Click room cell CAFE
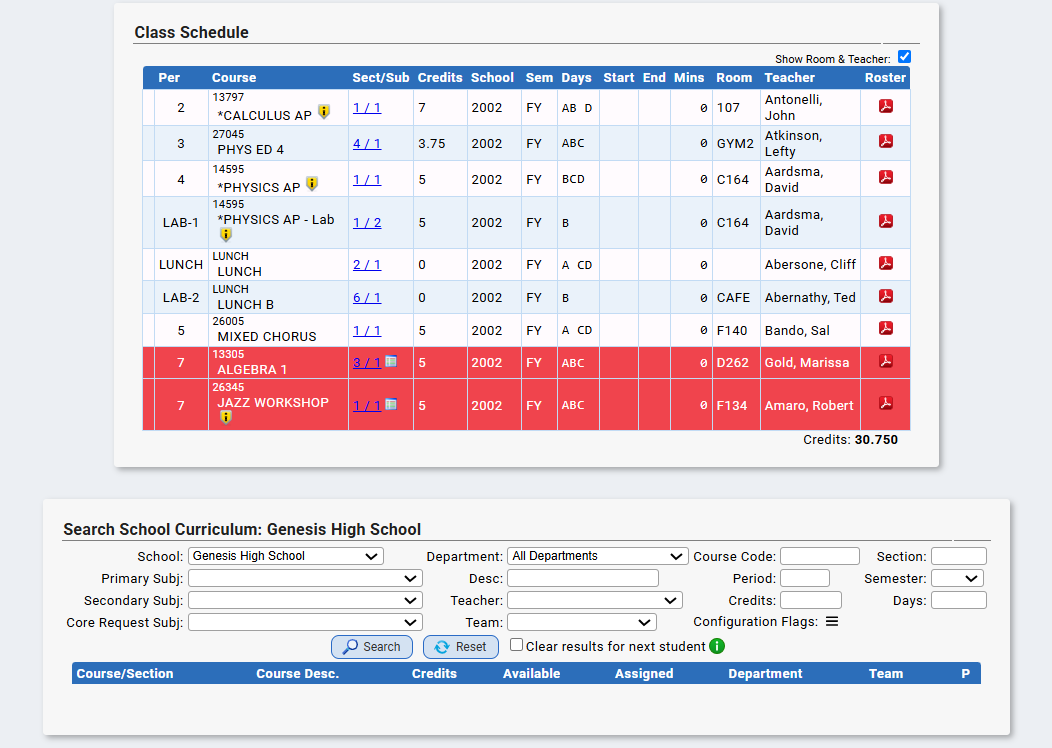Viewport: 1052px width, 748px height. point(733,298)
